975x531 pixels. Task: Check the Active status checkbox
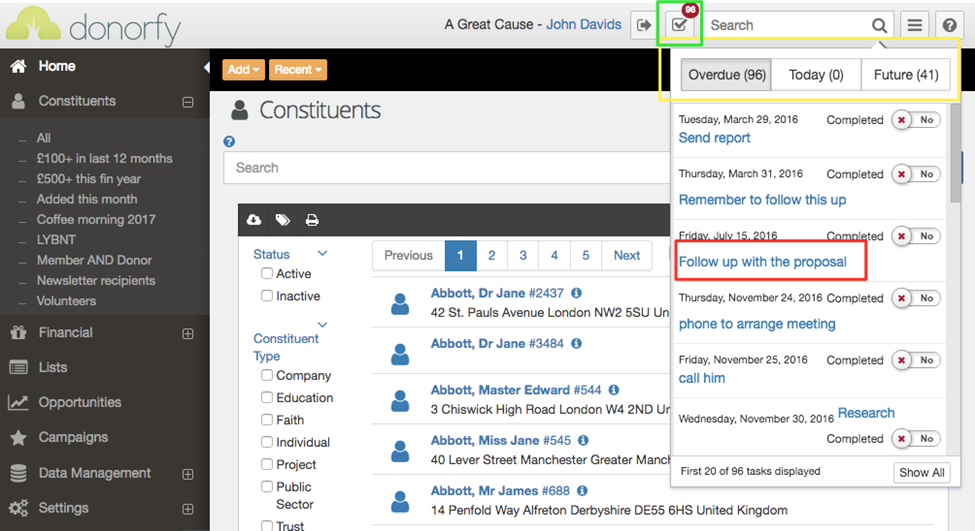coord(267,274)
